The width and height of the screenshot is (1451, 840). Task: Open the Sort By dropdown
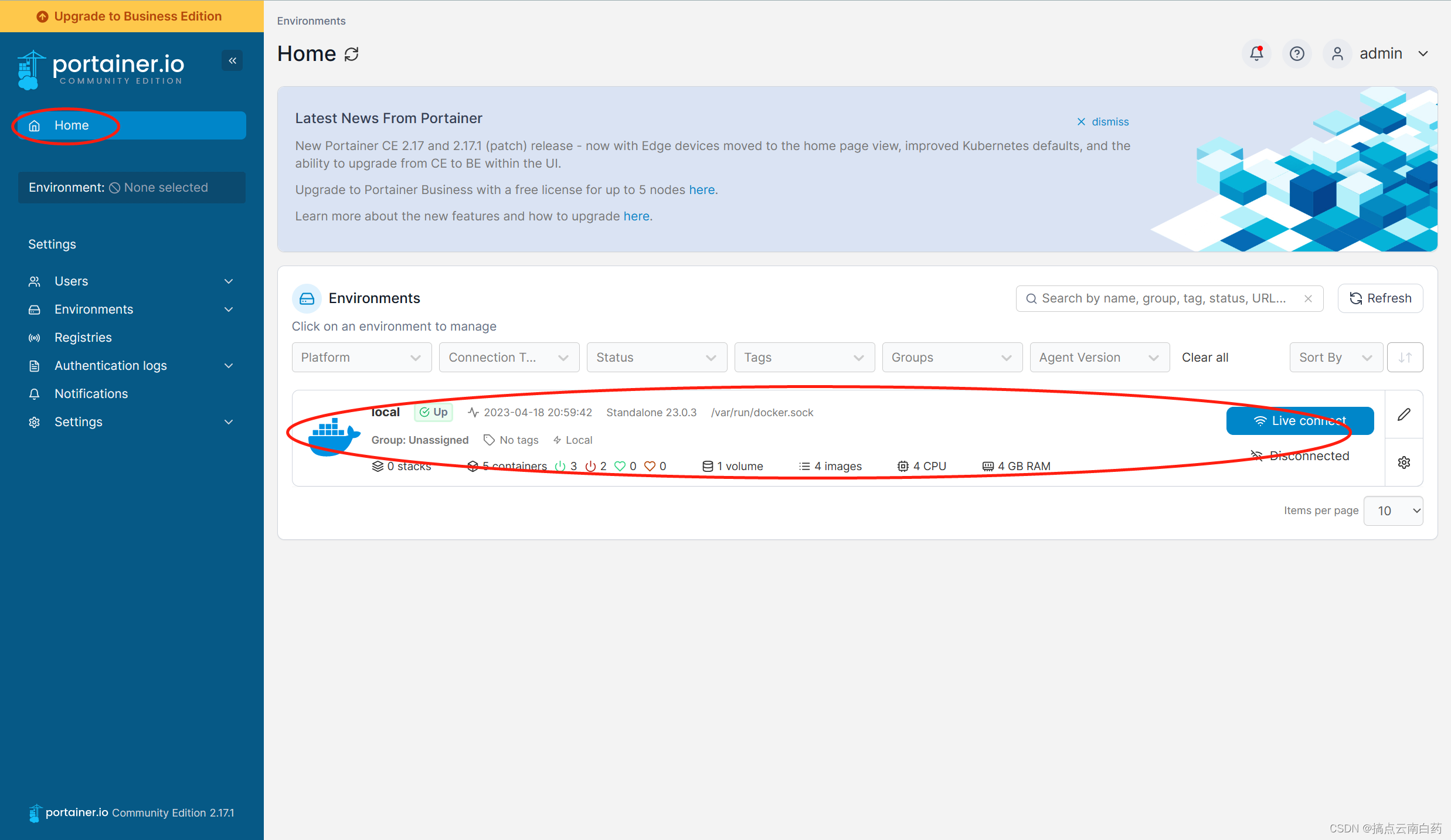coord(1336,358)
